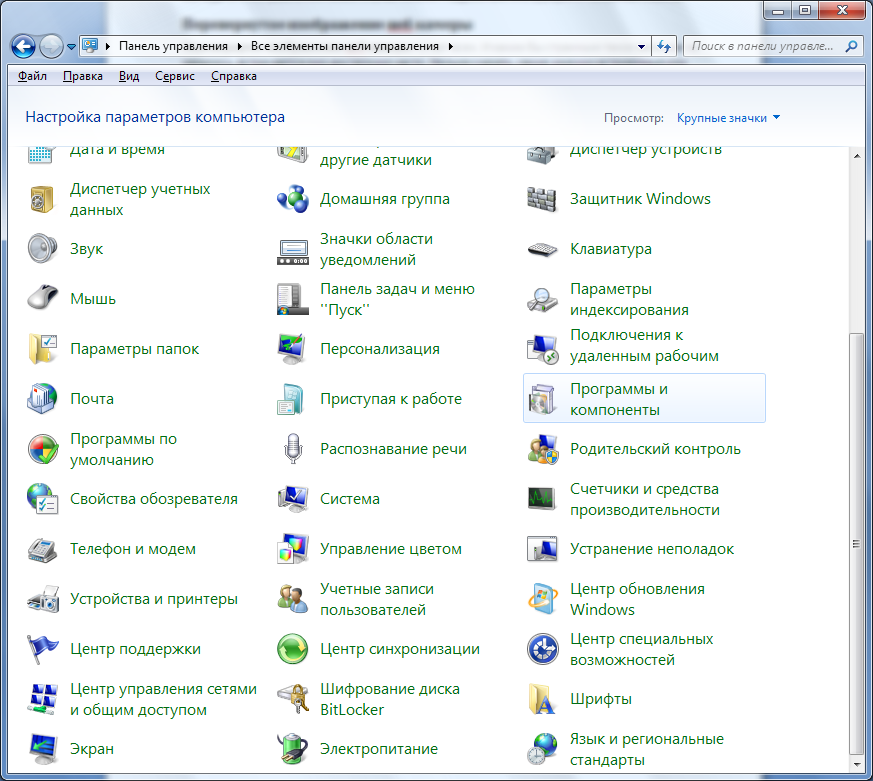
Task: Click the address bar refresh button
Action: (x=664, y=46)
